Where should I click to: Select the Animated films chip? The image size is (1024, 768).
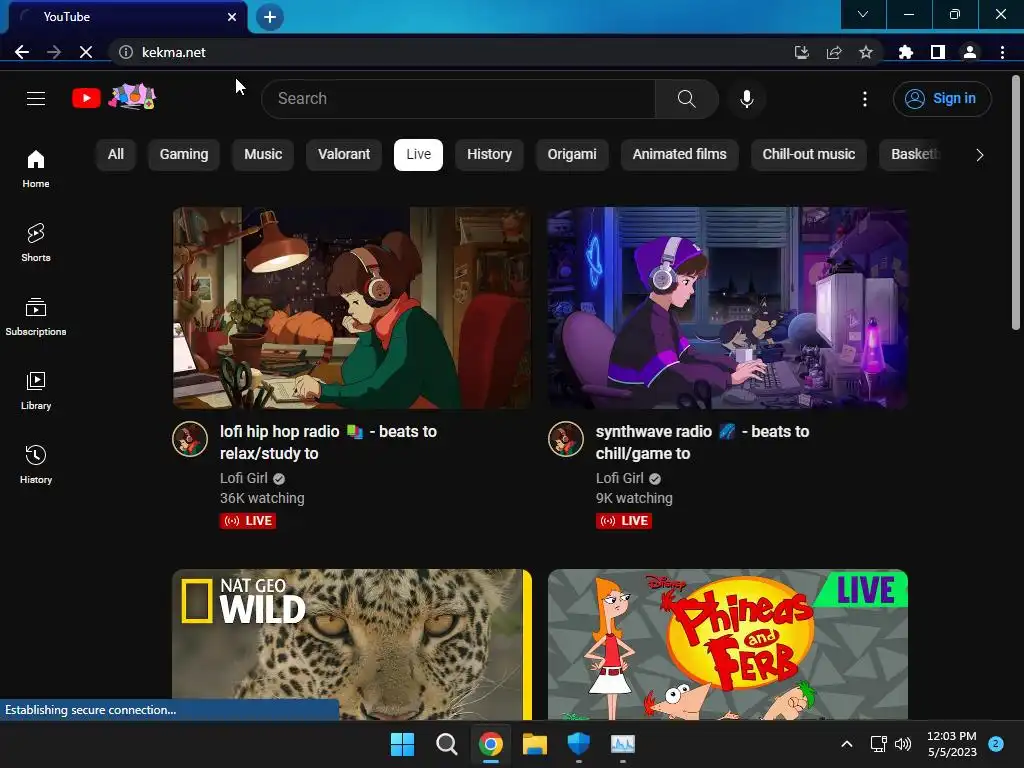click(x=679, y=155)
